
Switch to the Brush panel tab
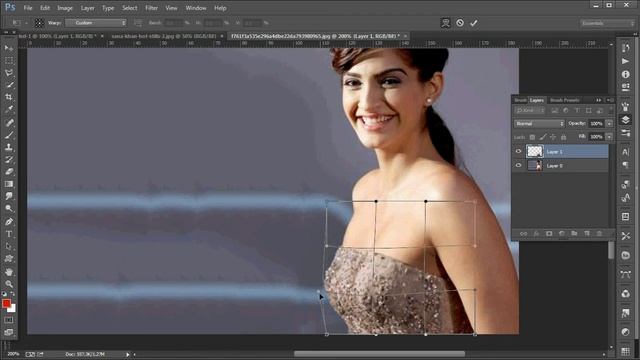(x=520, y=100)
